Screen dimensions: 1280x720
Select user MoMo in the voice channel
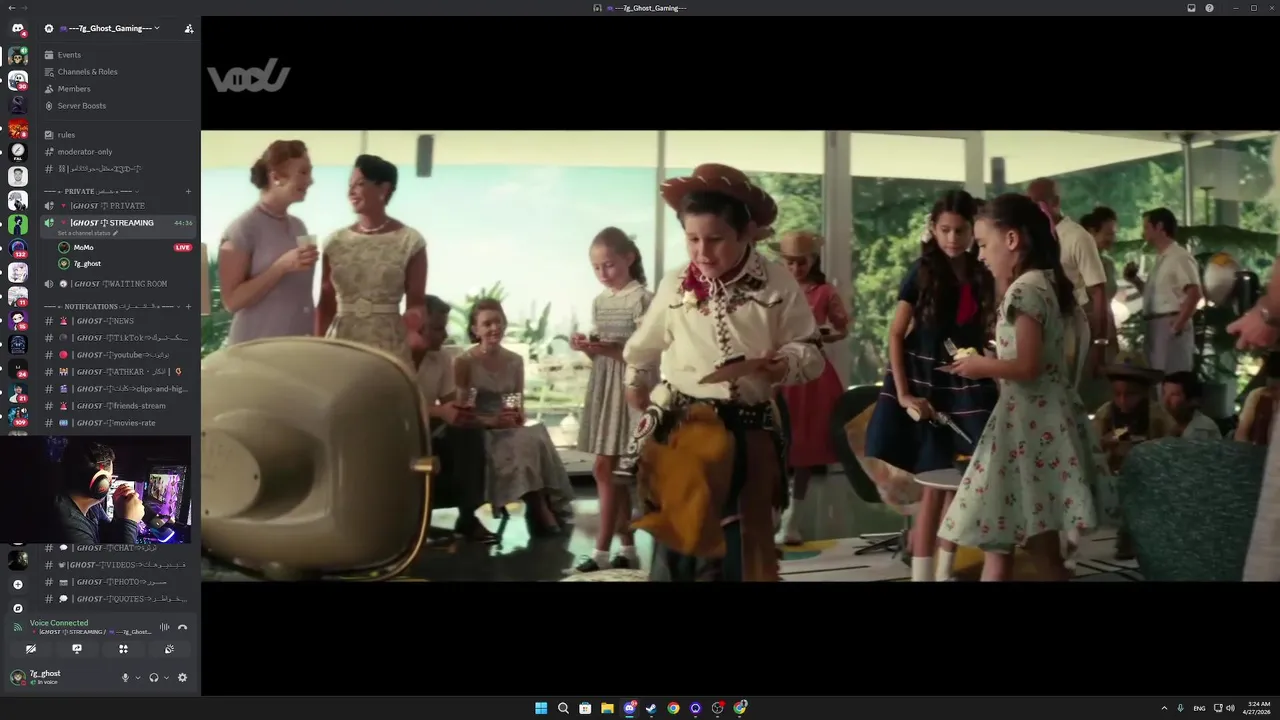[83, 247]
